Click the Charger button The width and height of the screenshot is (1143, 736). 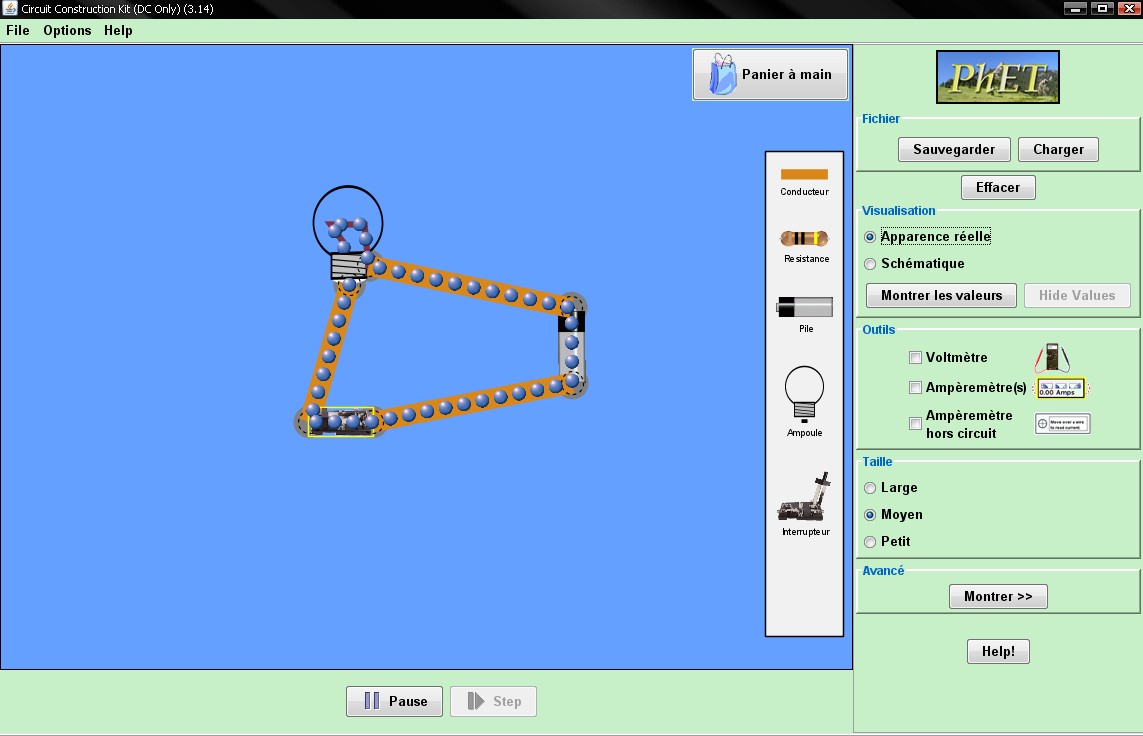tap(1058, 149)
